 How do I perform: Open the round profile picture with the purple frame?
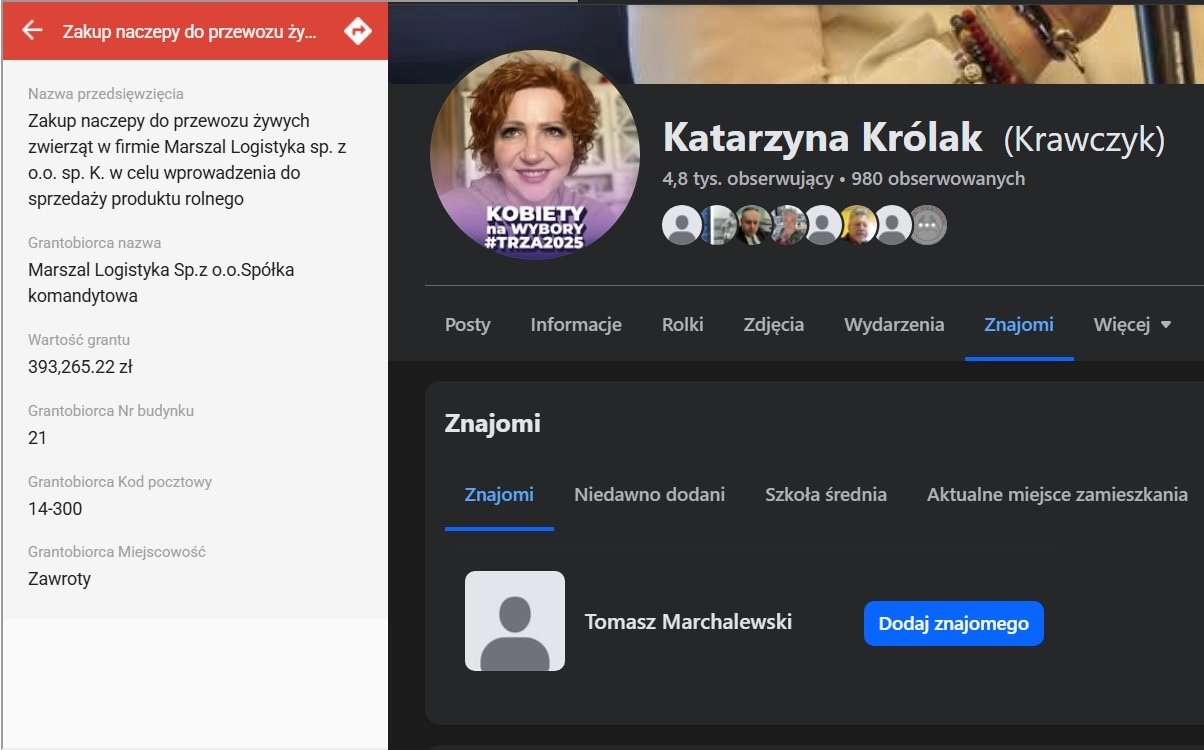pos(535,154)
